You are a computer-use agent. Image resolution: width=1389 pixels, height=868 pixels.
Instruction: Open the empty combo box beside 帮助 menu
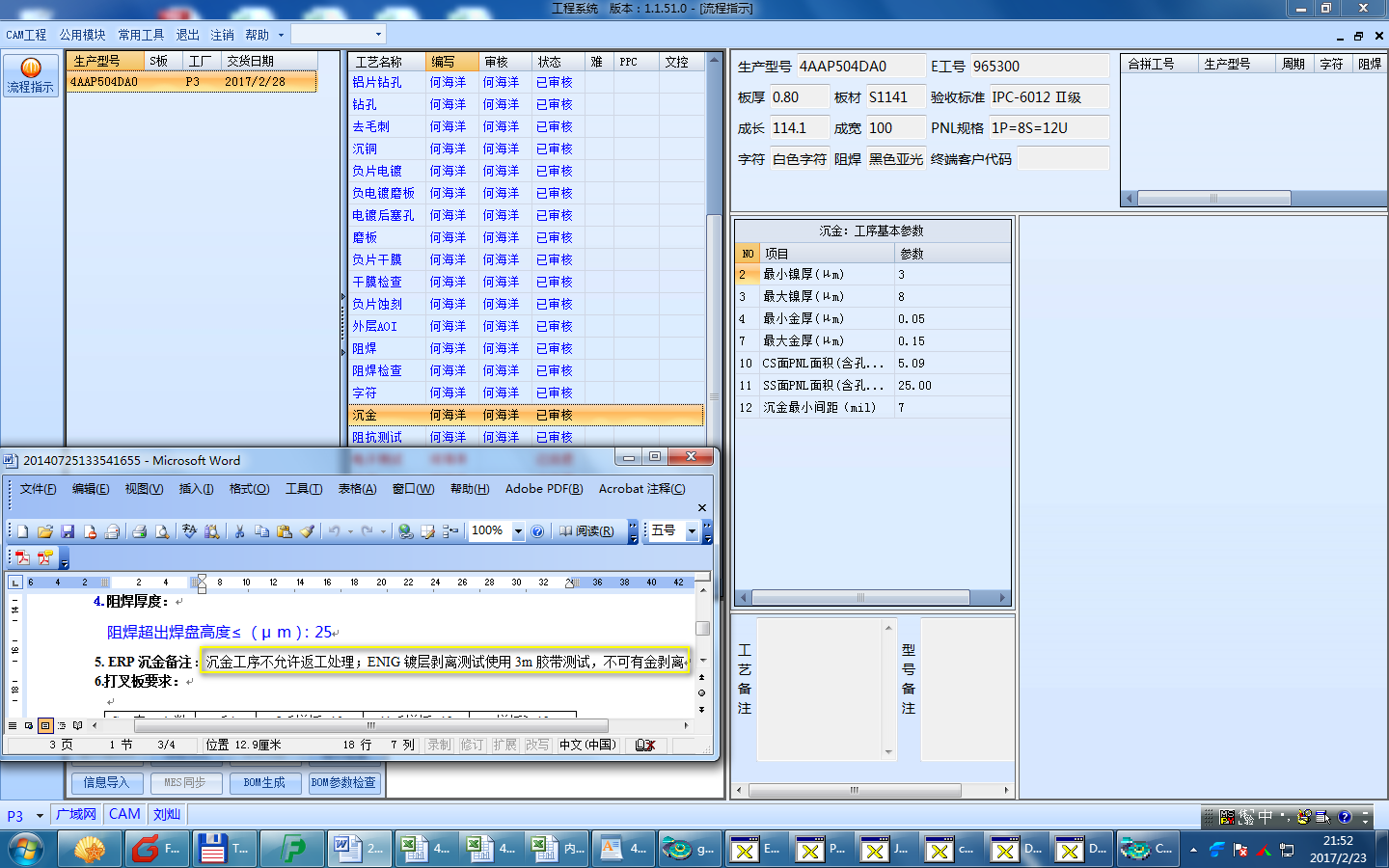[x=338, y=34]
